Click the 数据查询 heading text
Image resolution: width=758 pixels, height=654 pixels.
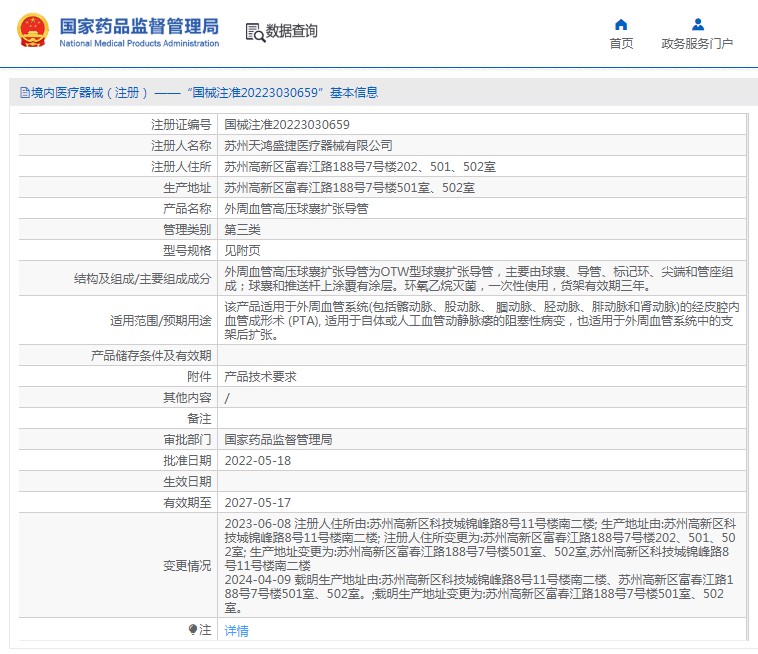point(292,32)
